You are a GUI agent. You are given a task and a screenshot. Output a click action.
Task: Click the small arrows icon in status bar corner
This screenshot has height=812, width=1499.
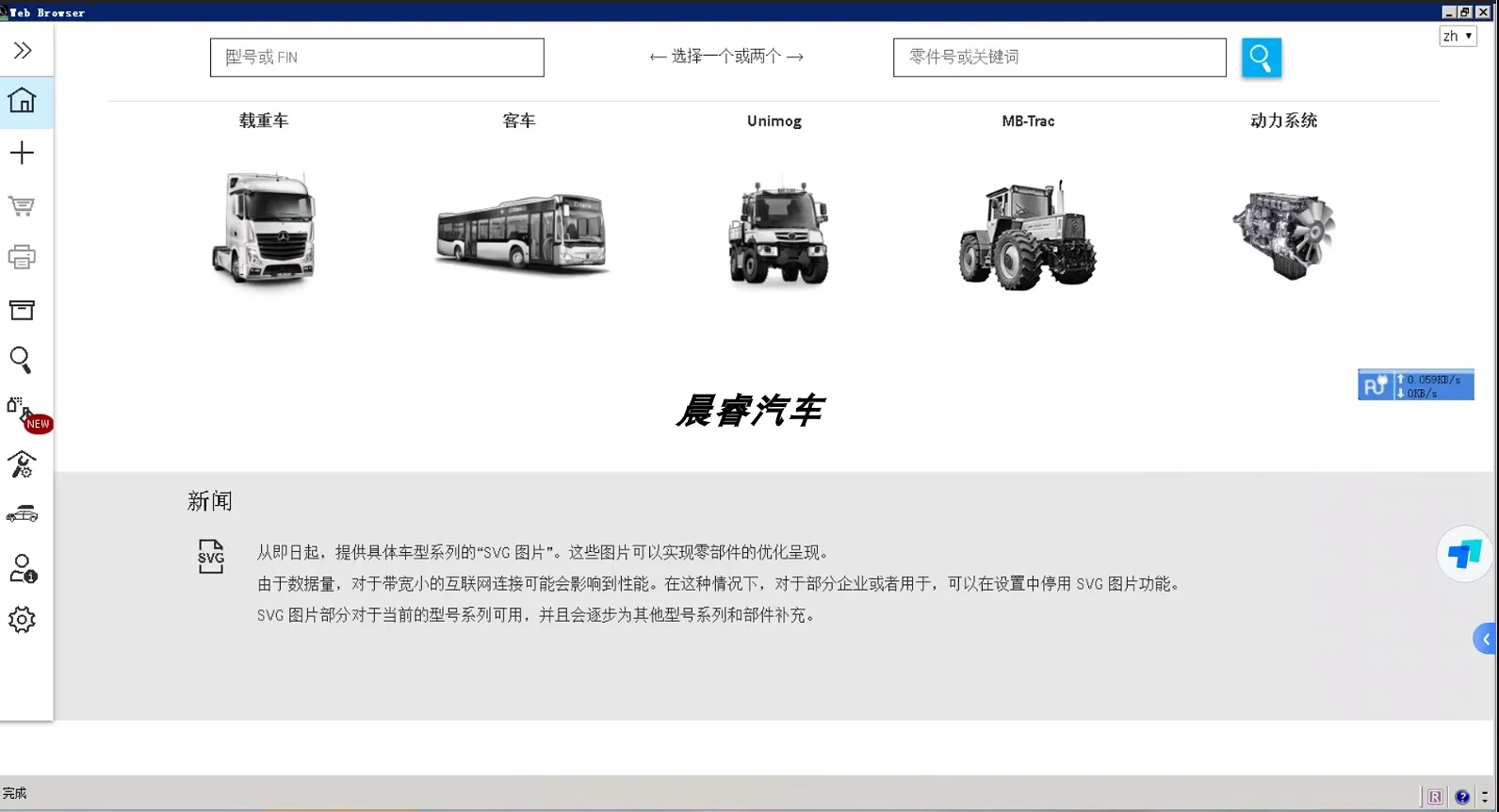(1485, 797)
